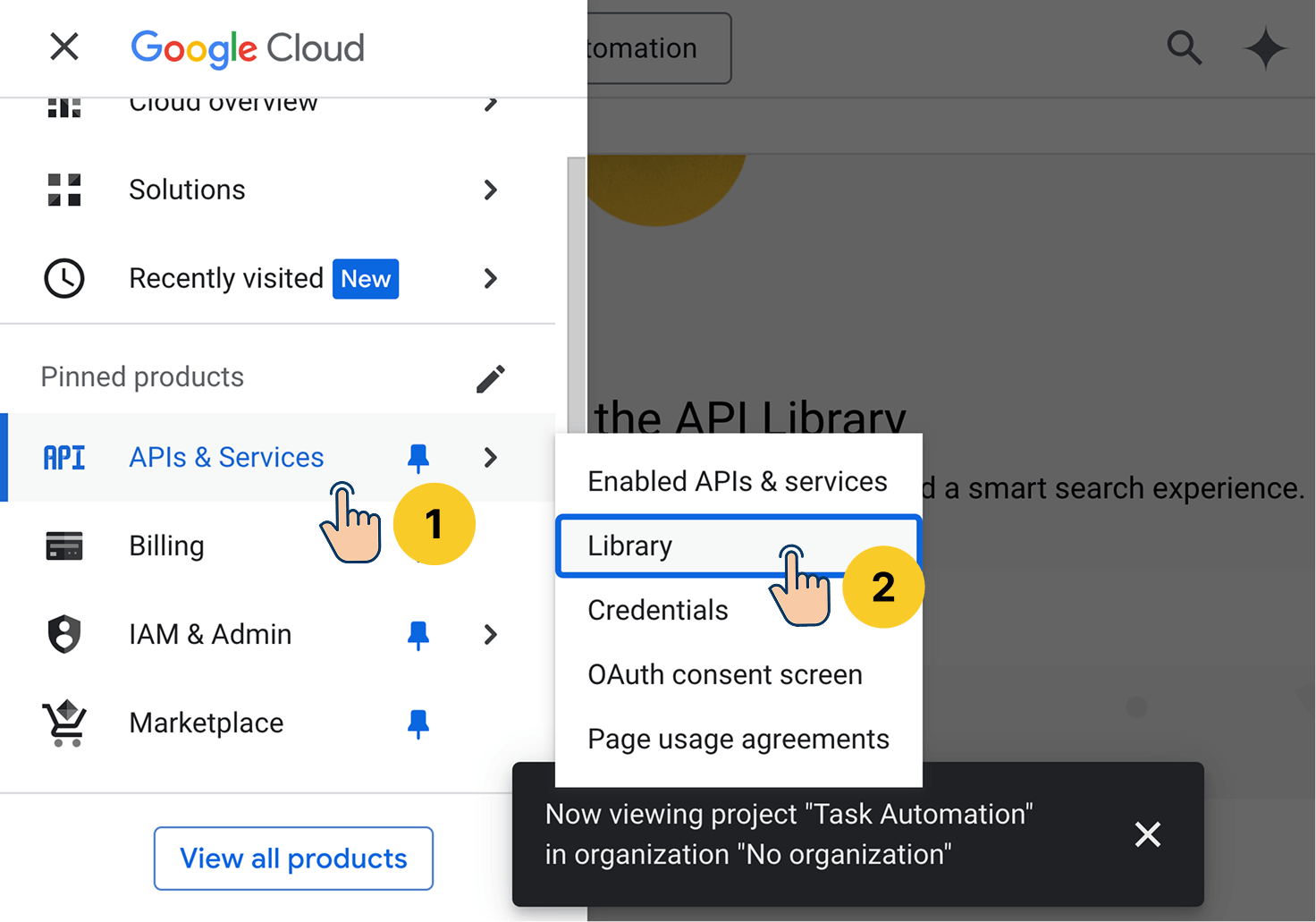Unpin Marketplace from pinned products

(x=418, y=723)
